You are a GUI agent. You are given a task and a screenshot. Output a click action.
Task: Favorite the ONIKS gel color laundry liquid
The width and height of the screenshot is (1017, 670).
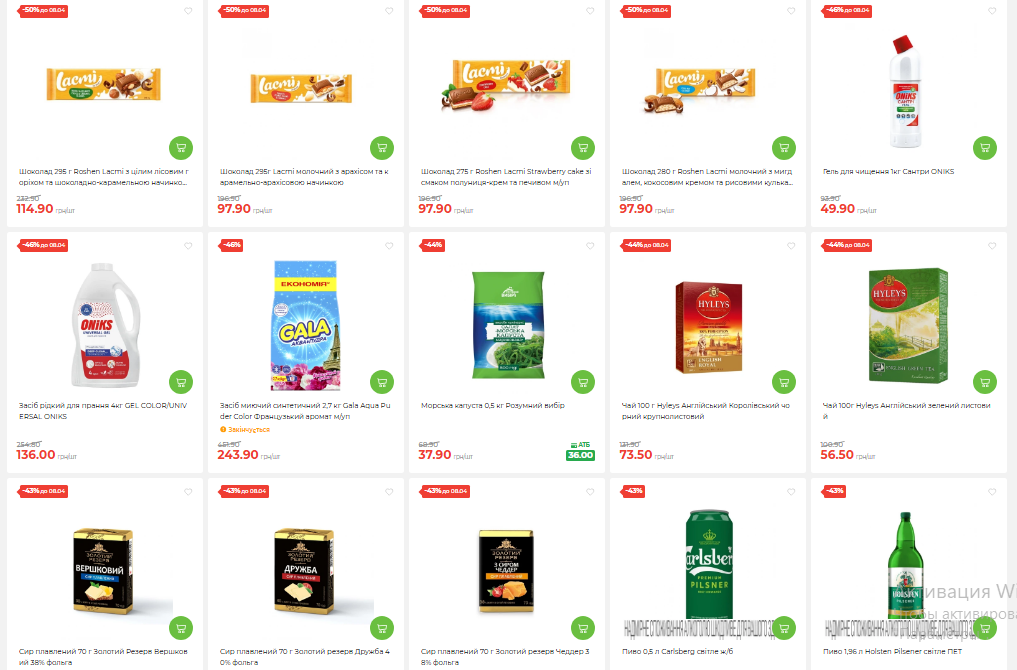click(188, 246)
